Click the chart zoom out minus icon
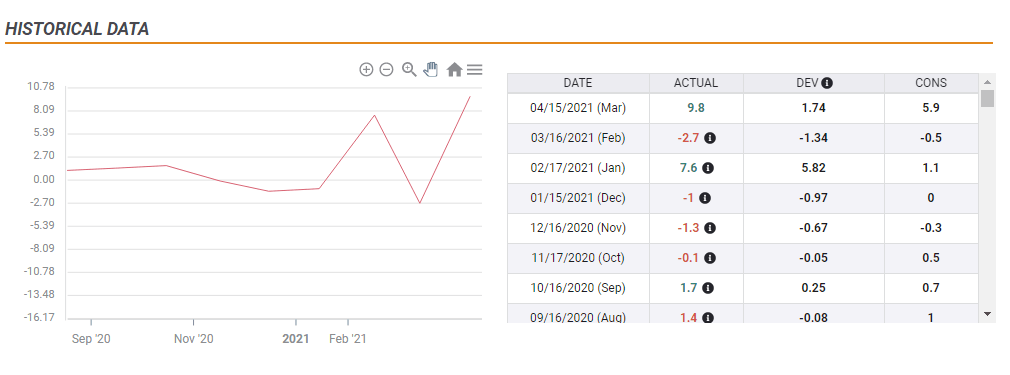 click(386, 70)
